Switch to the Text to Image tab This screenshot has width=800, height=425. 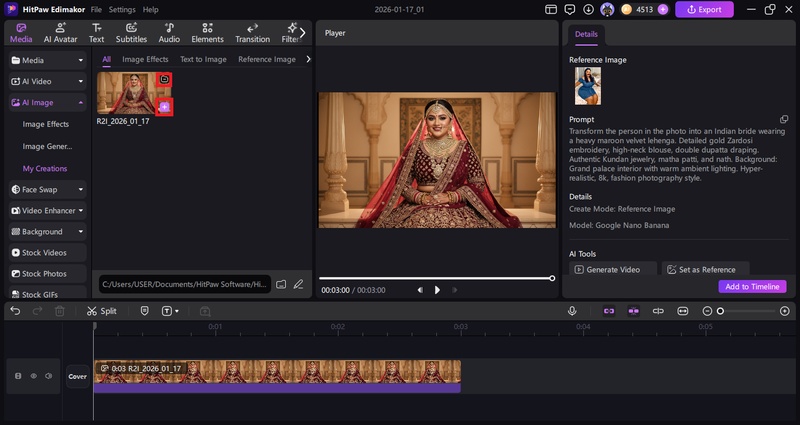coord(203,59)
